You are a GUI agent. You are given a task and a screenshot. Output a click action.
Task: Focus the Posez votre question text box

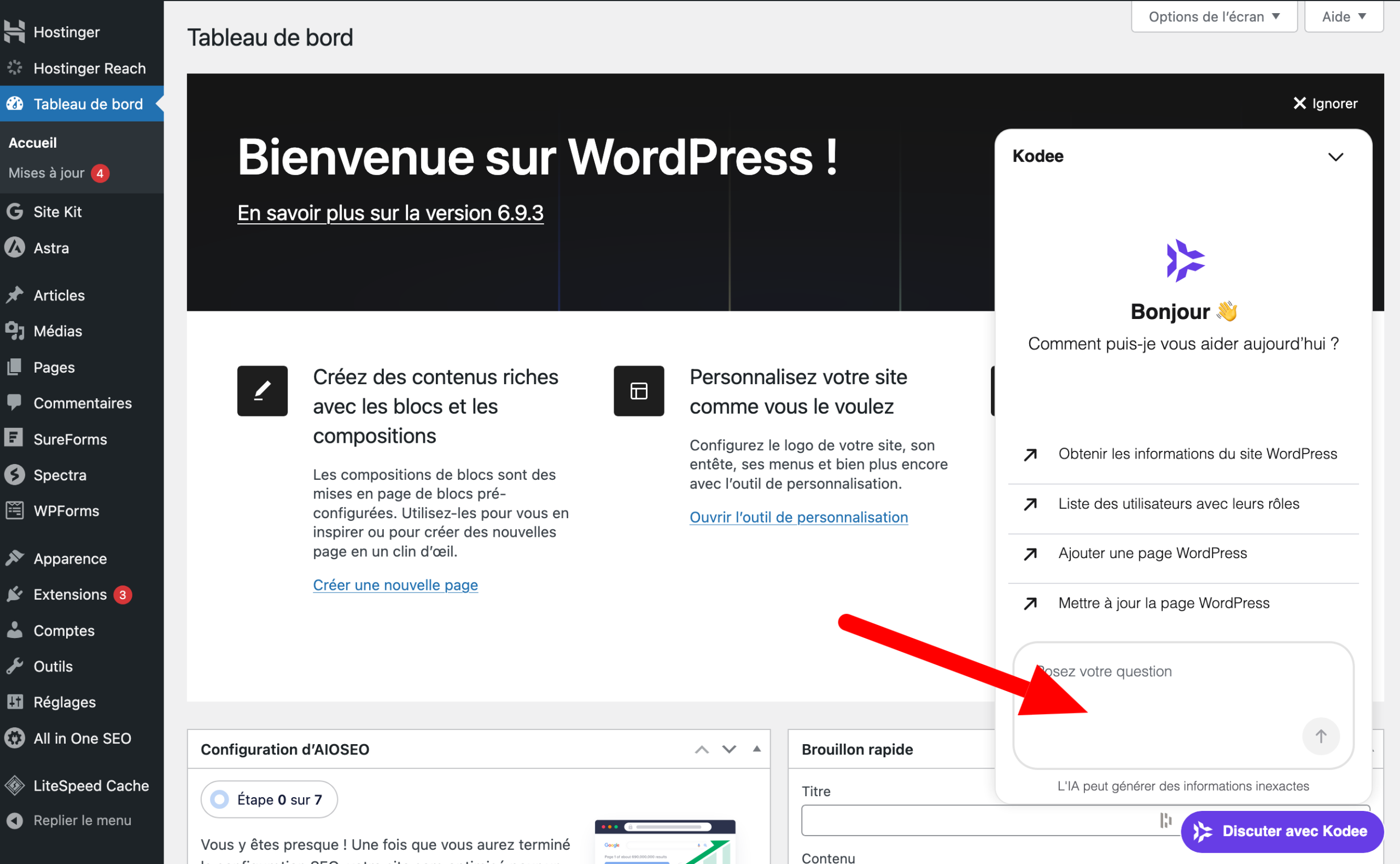click(1183, 705)
